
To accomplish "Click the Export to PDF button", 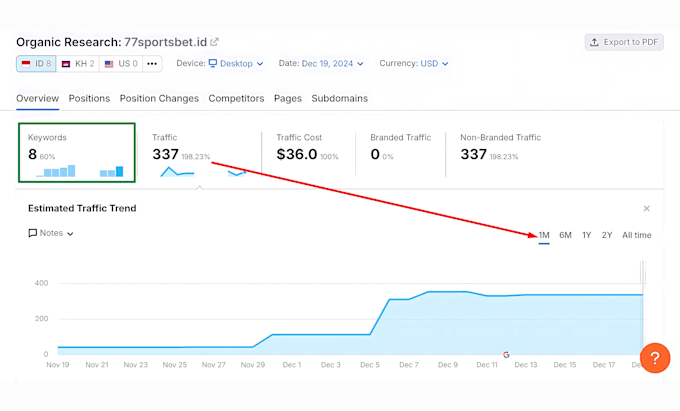I will [x=624, y=42].
